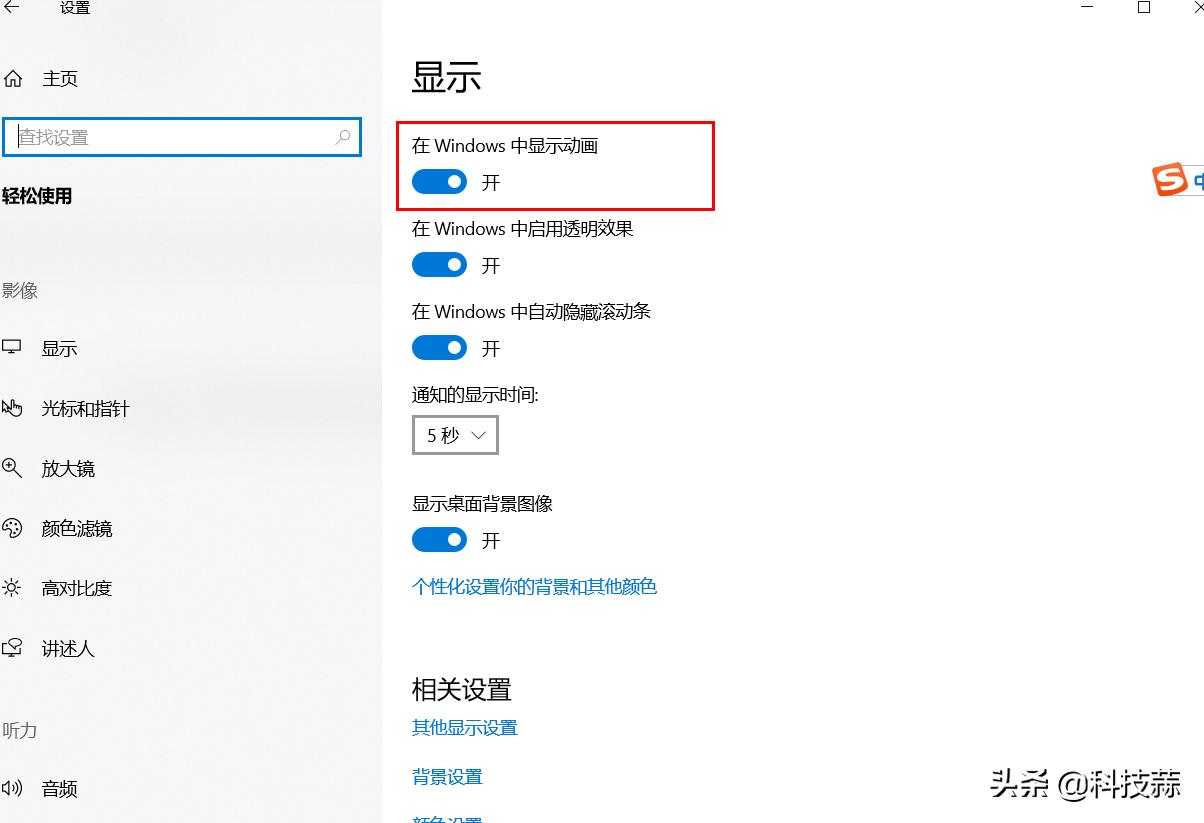Select the 显示 icon in sidebar

pyautogui.click(x=14, y=347)
